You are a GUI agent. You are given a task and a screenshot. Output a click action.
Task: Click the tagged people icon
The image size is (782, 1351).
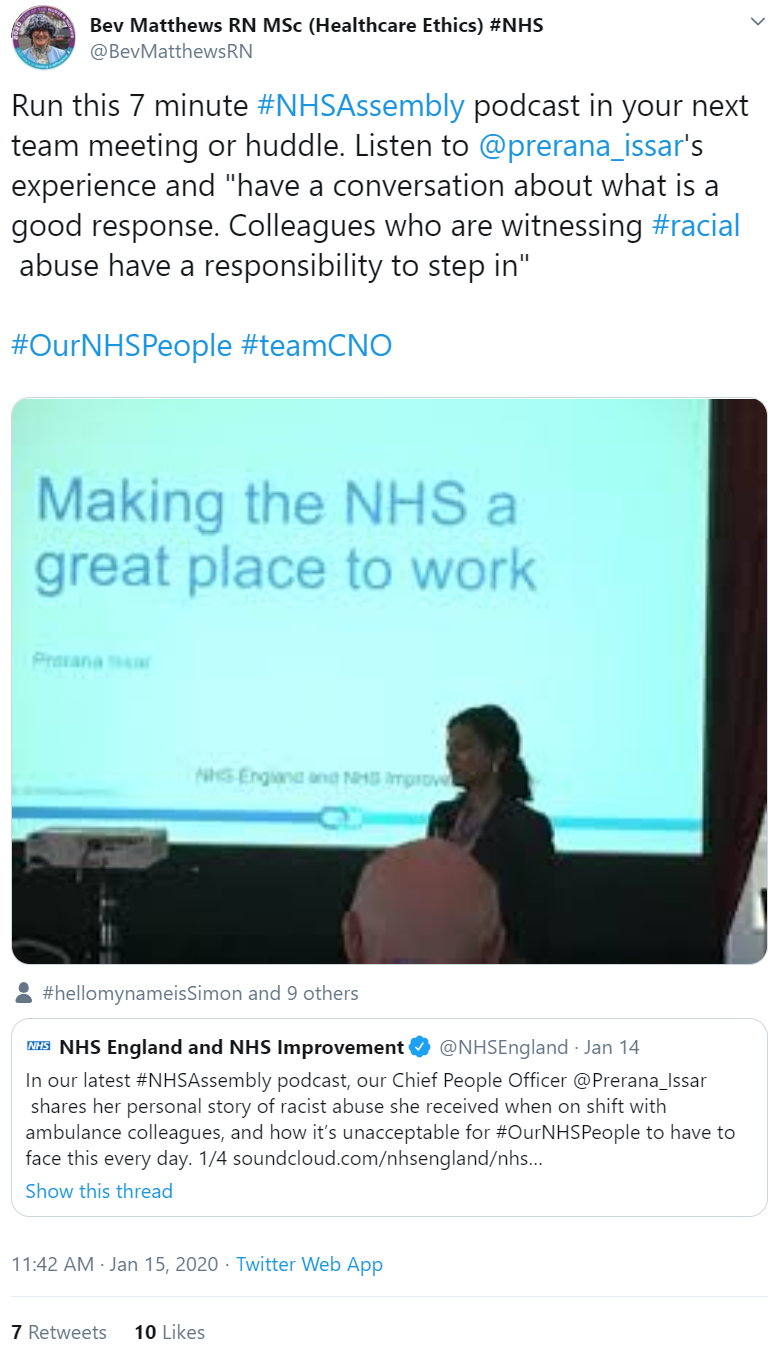25,993
